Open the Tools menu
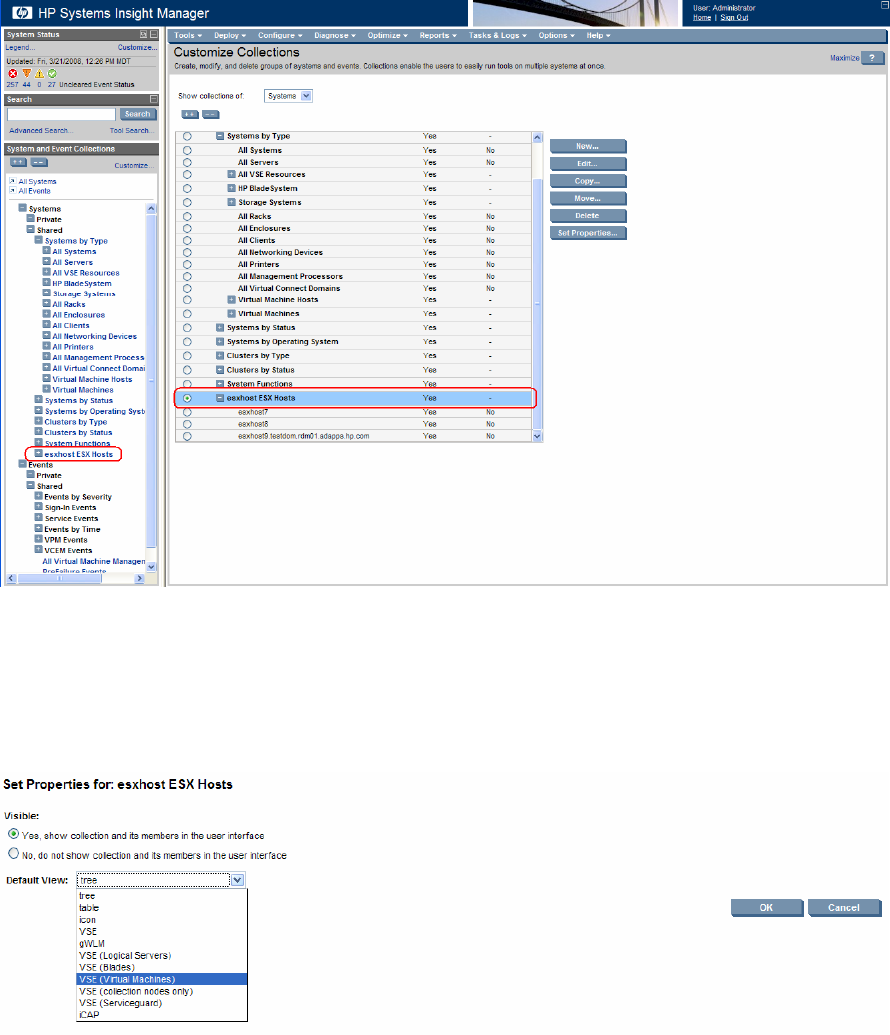 click(x=188, y=36)
